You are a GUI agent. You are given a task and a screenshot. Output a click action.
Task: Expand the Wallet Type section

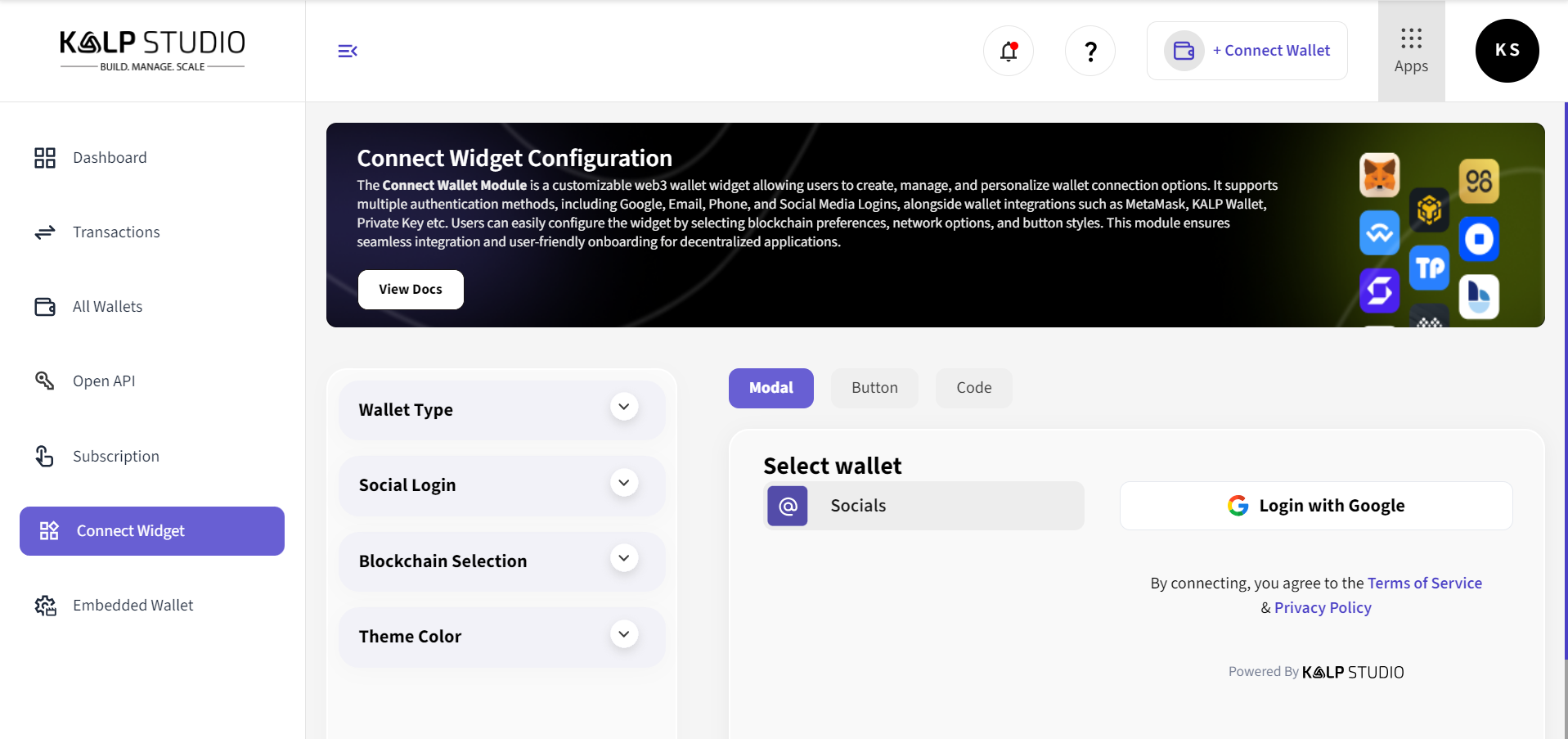pyautogui.click(x=624, y=408)
